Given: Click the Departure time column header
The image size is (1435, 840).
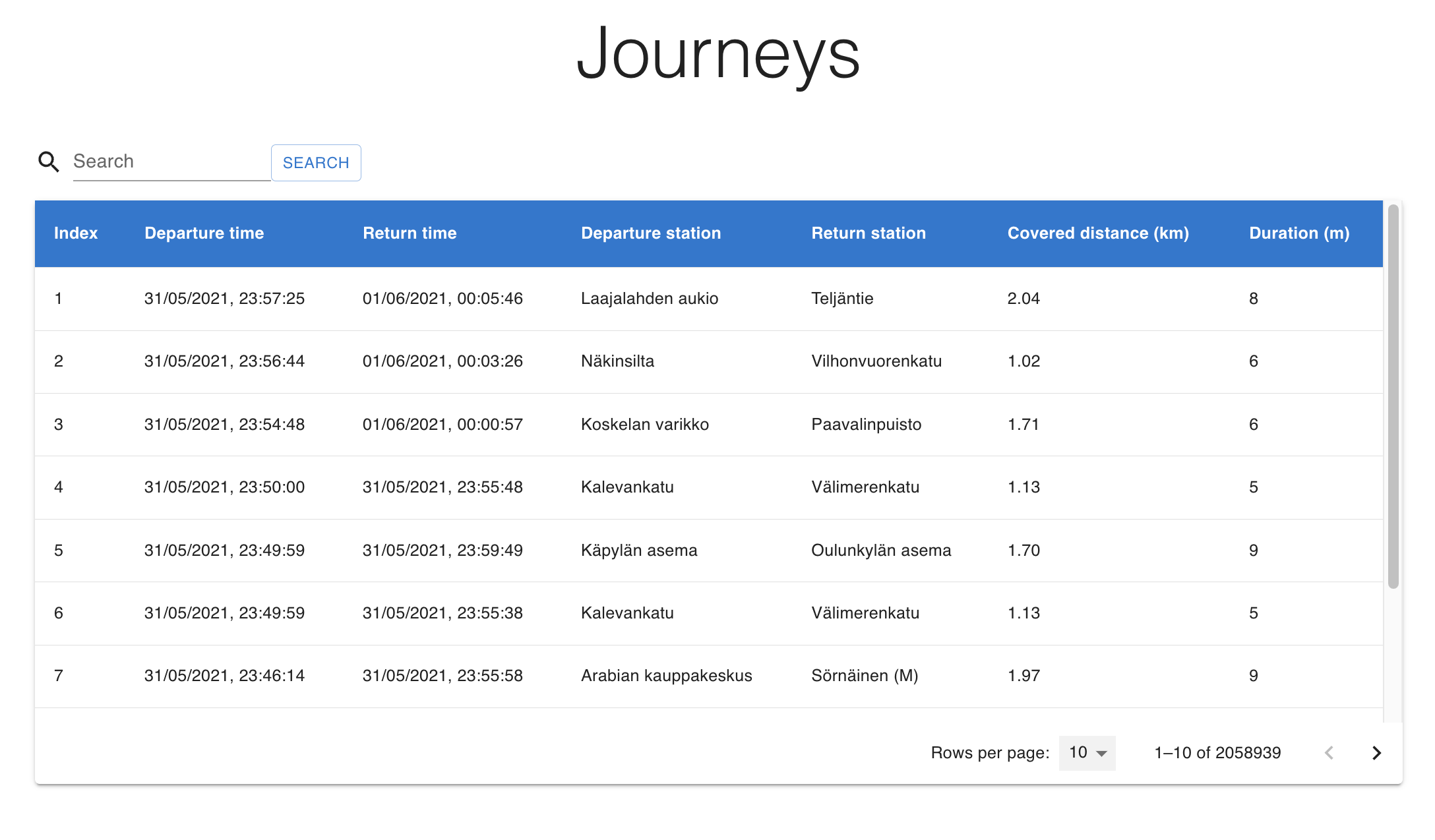Looking at the screenshot, I should click(204, 233).
